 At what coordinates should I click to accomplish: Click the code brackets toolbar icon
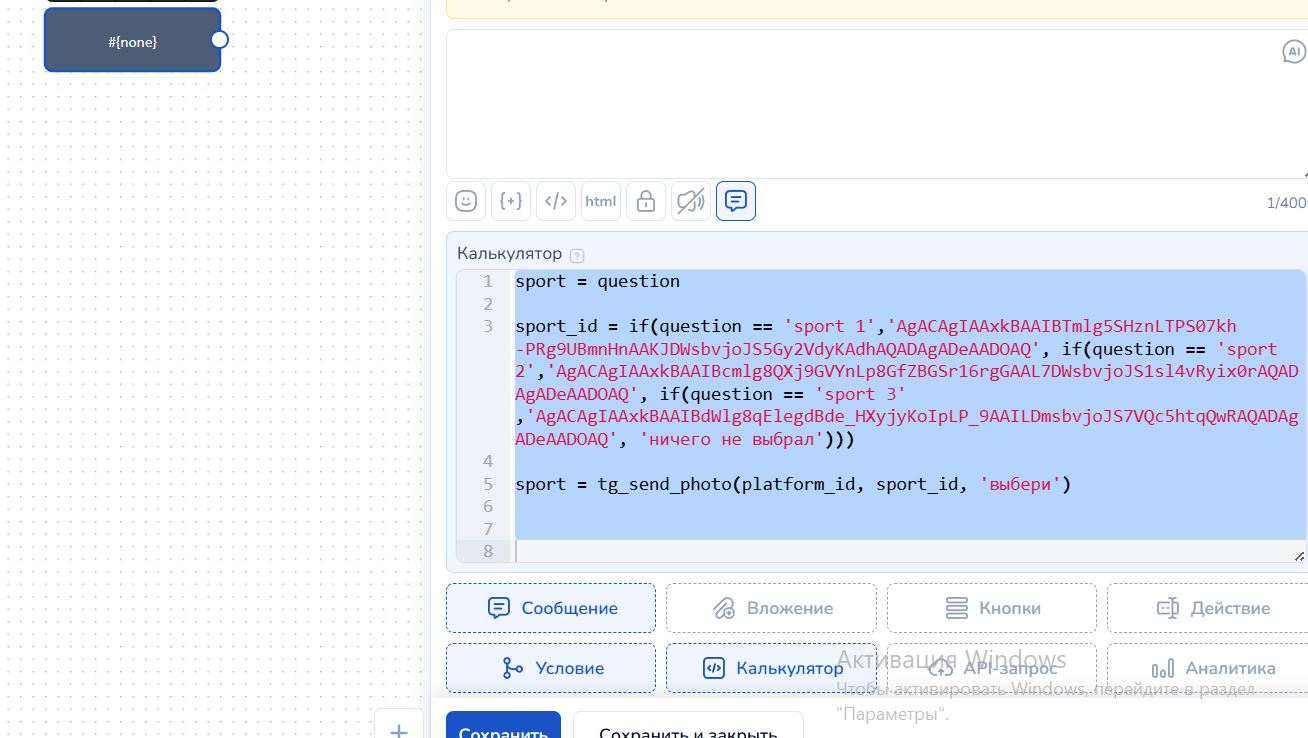(x=556, y=201)
